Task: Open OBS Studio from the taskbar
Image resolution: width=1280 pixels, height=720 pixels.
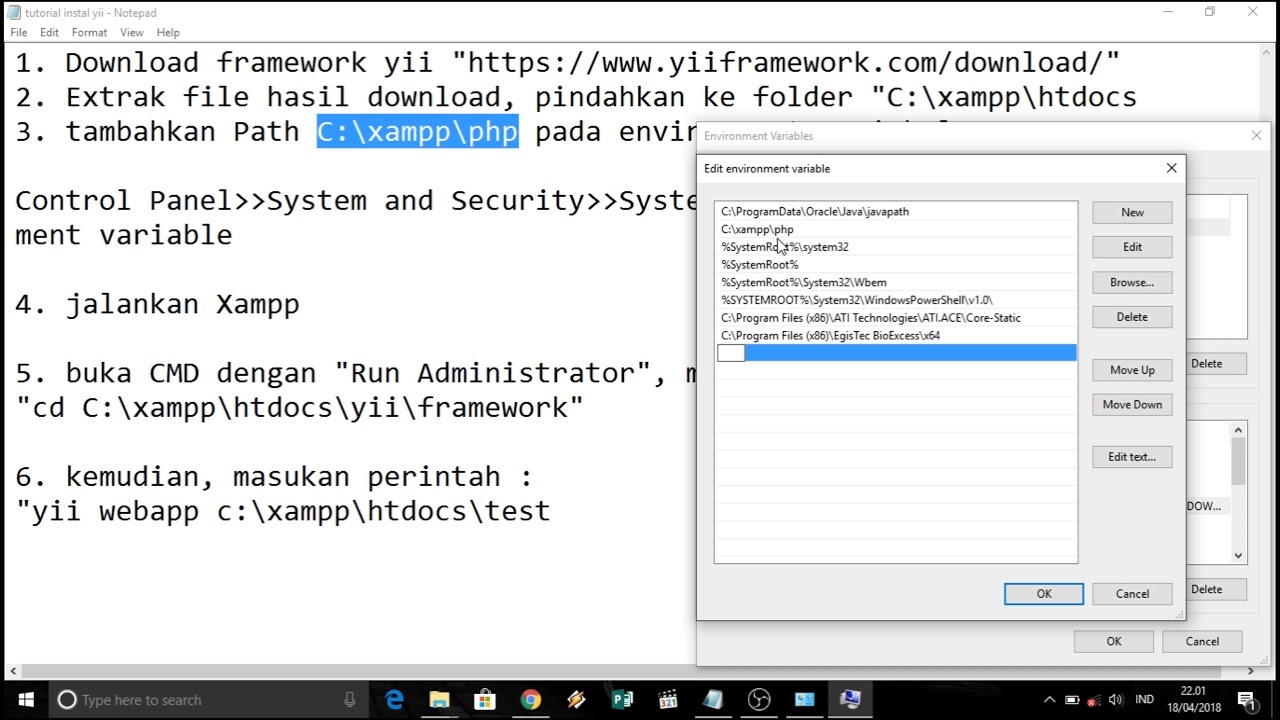Action: (759, 700)
